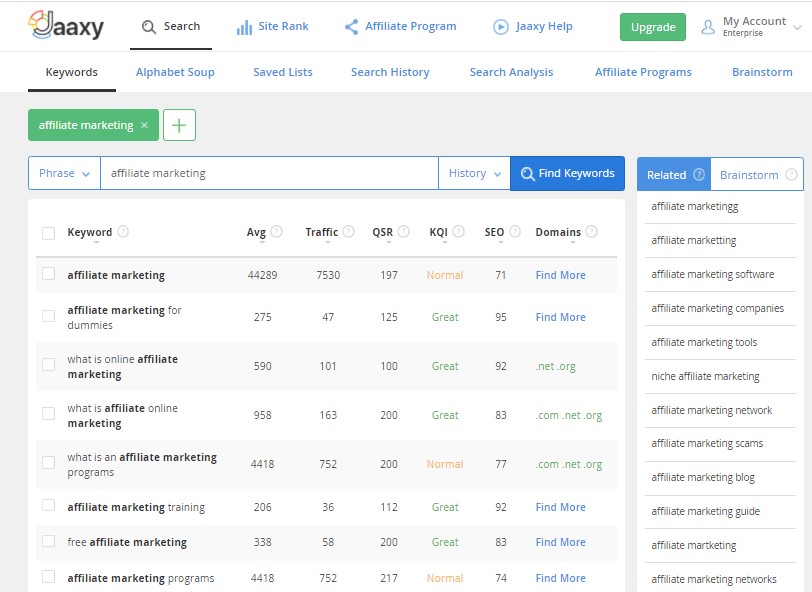Select related keyword 'affiliate marketing tools'
The height and width of the screenshot is (592, 812).
[x=704, y=342]
